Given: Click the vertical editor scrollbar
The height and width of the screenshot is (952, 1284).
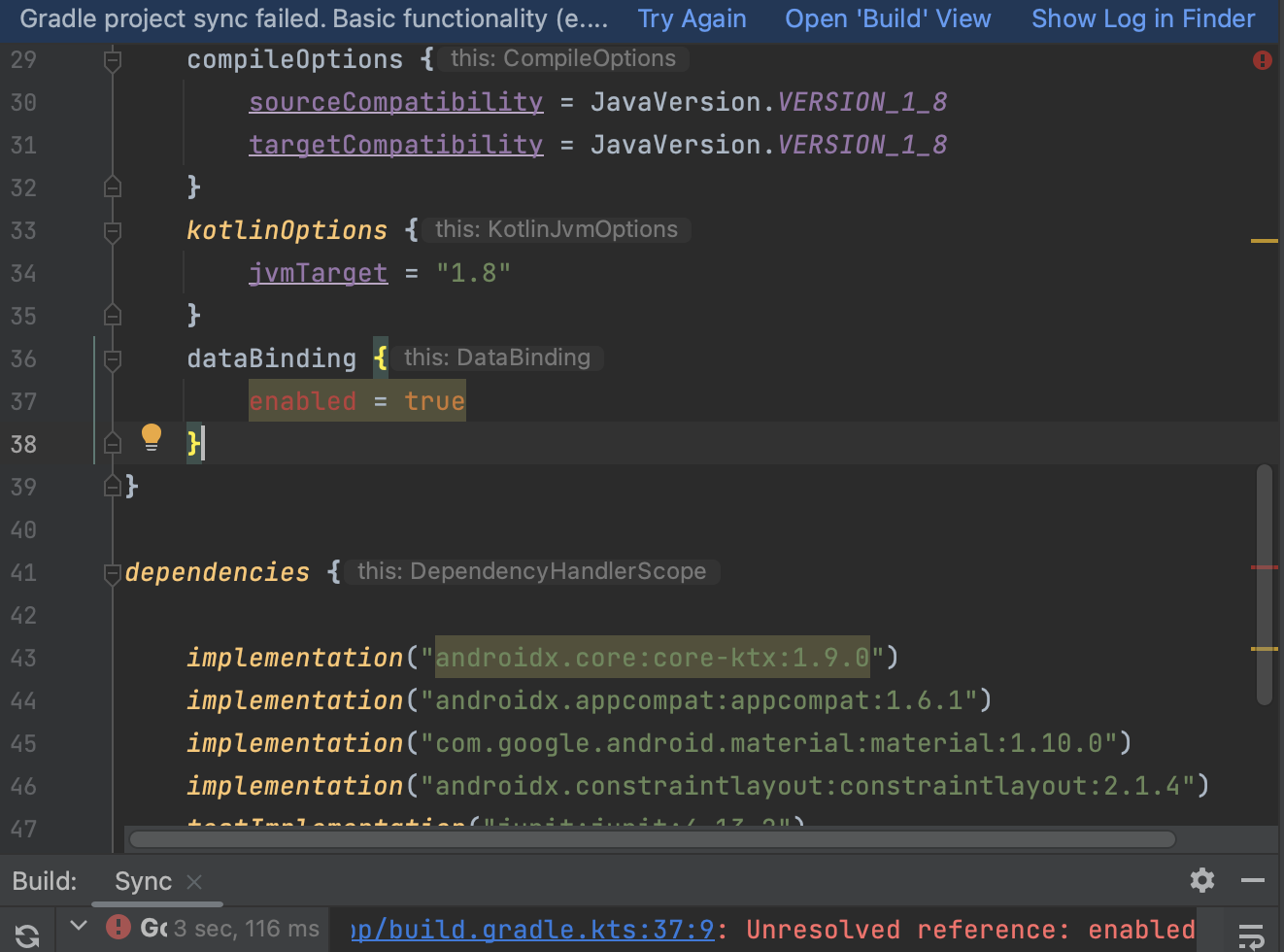Looking at the screenshot, I should 1264,584.
